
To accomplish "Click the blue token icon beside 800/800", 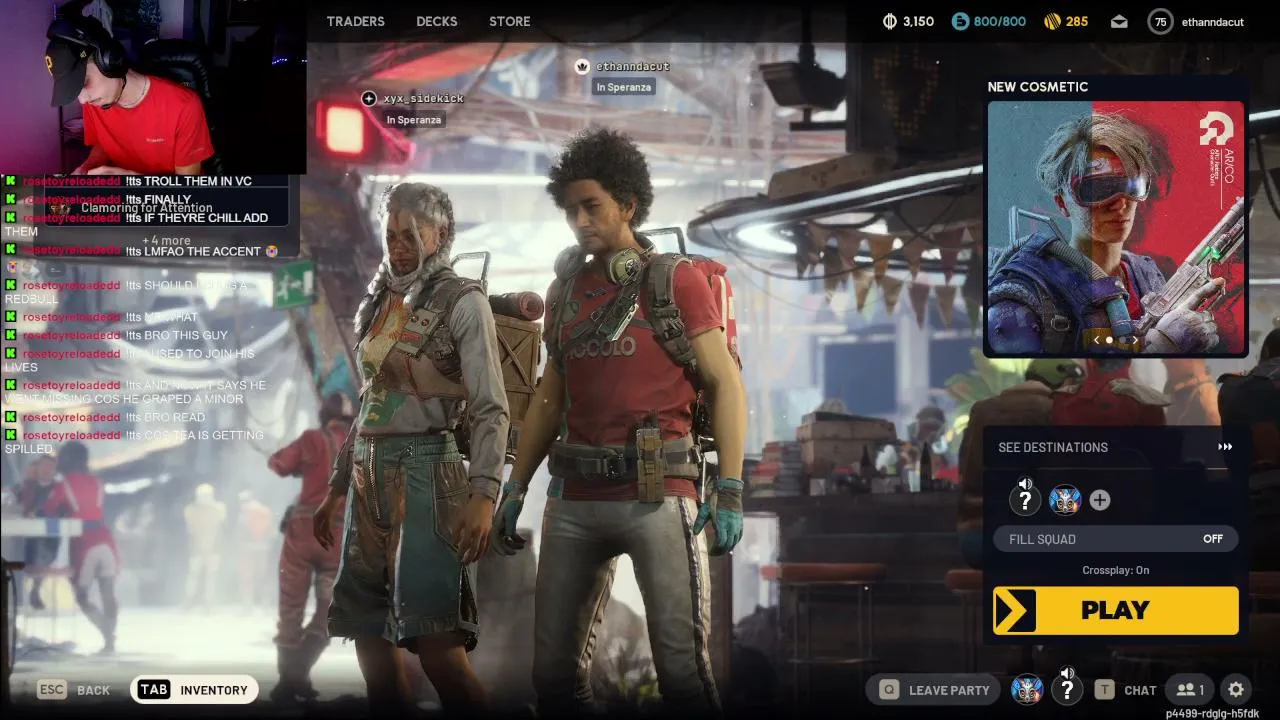I will click(x=960, y=21).
